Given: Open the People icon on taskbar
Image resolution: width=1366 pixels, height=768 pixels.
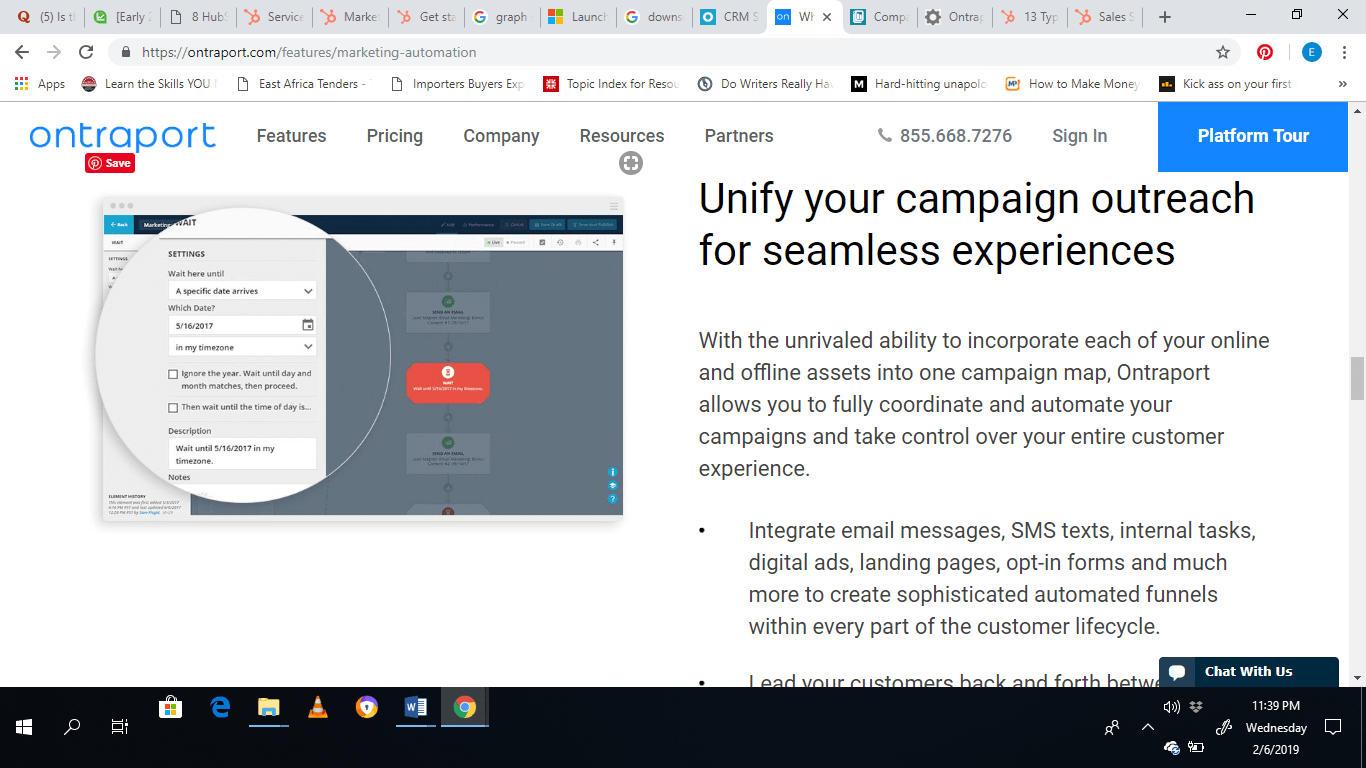Looking at the screenshot, I should point(1111,727).
